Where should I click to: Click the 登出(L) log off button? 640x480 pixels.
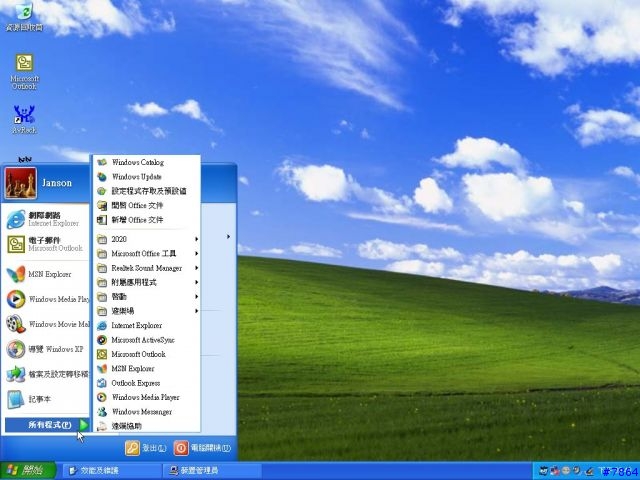click(146, 448)
